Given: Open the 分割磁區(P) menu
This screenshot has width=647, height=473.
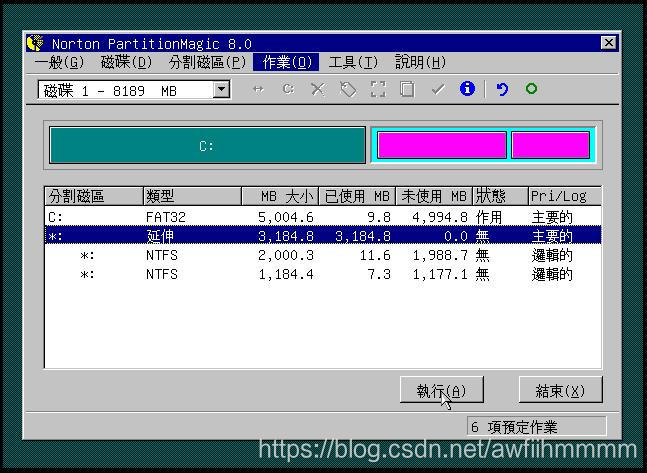Looking at the screenshot, I should (207, 63).
